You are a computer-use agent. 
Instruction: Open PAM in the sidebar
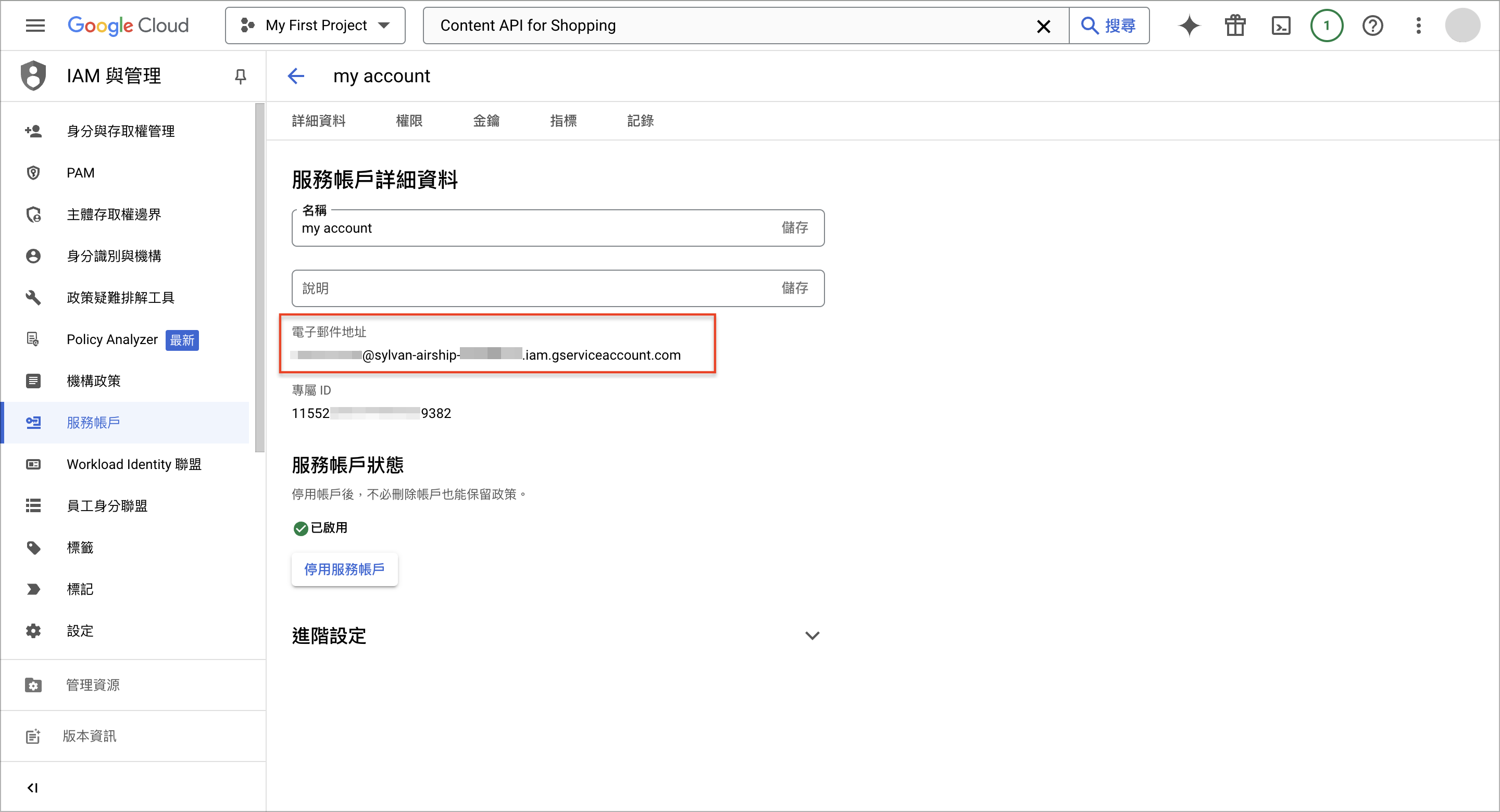point(125,173)
